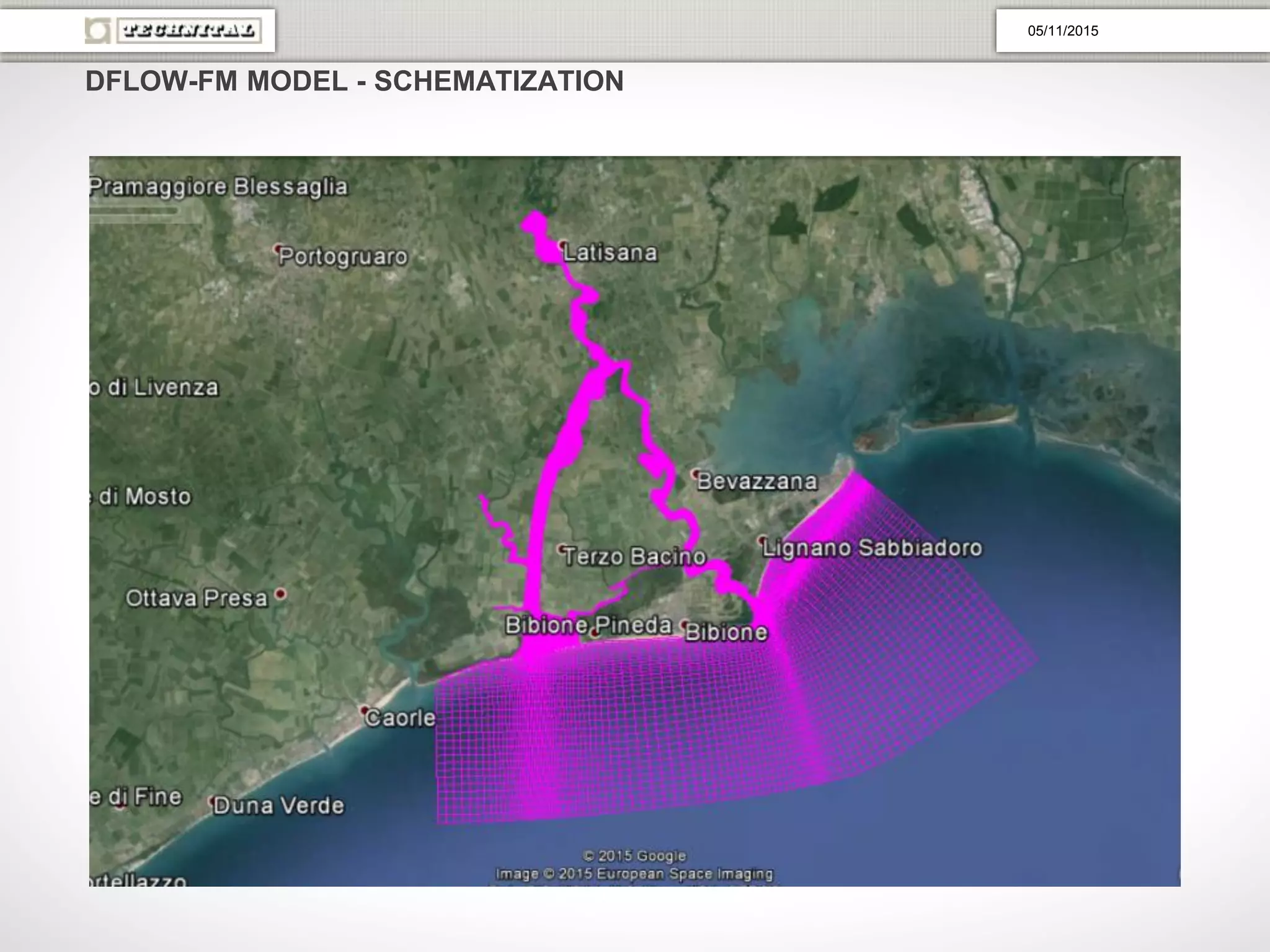
Task: Click the Portogruaro red map marker
Action: point(278,249)
